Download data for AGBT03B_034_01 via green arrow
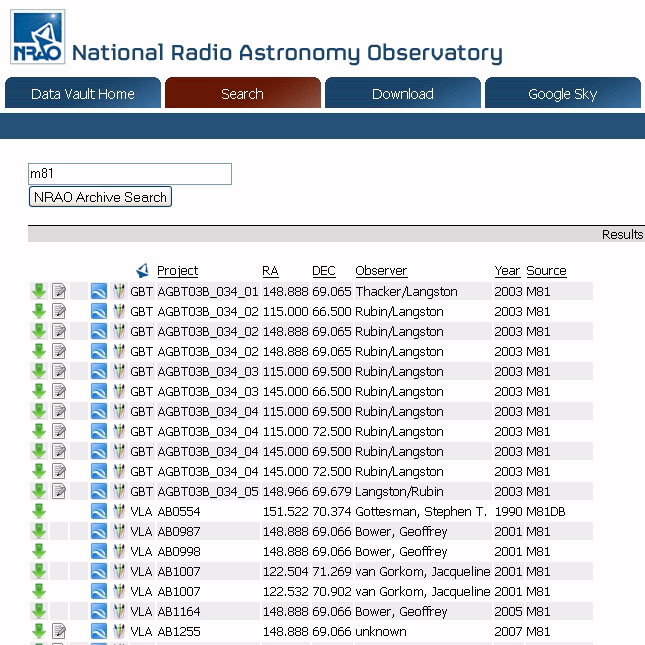Viewport: 645px width, 645px height. point(39,291)
